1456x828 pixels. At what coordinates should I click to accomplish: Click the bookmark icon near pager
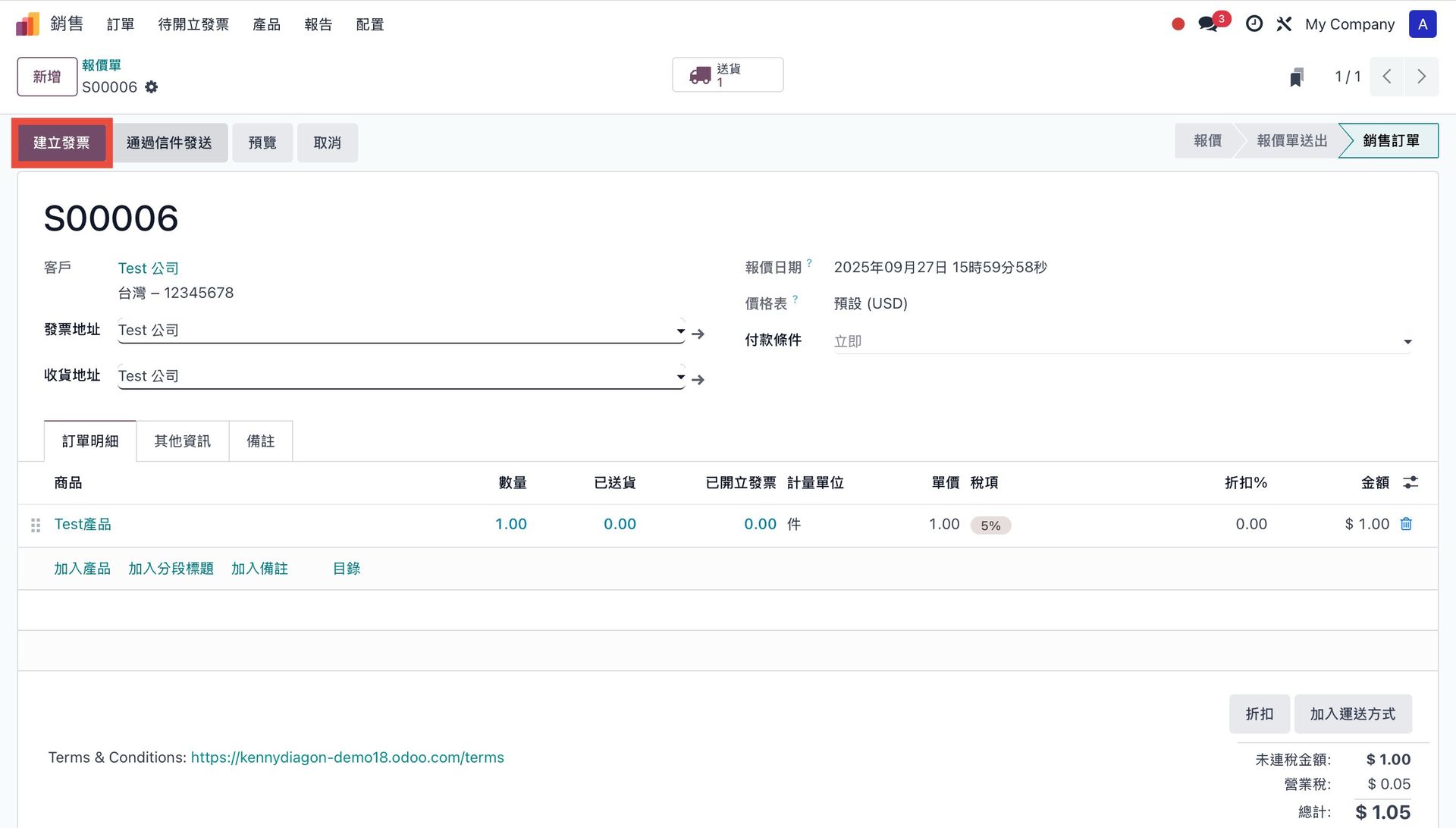click(x=1297, y=77)
